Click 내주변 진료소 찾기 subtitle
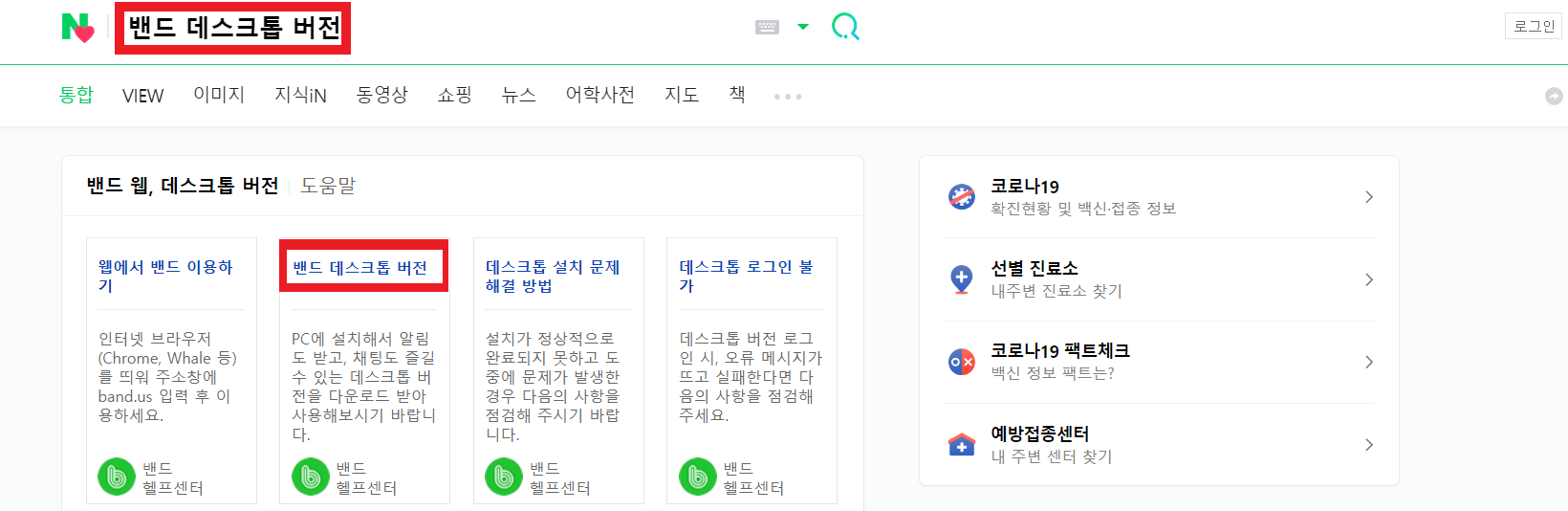 (1056, 291)
